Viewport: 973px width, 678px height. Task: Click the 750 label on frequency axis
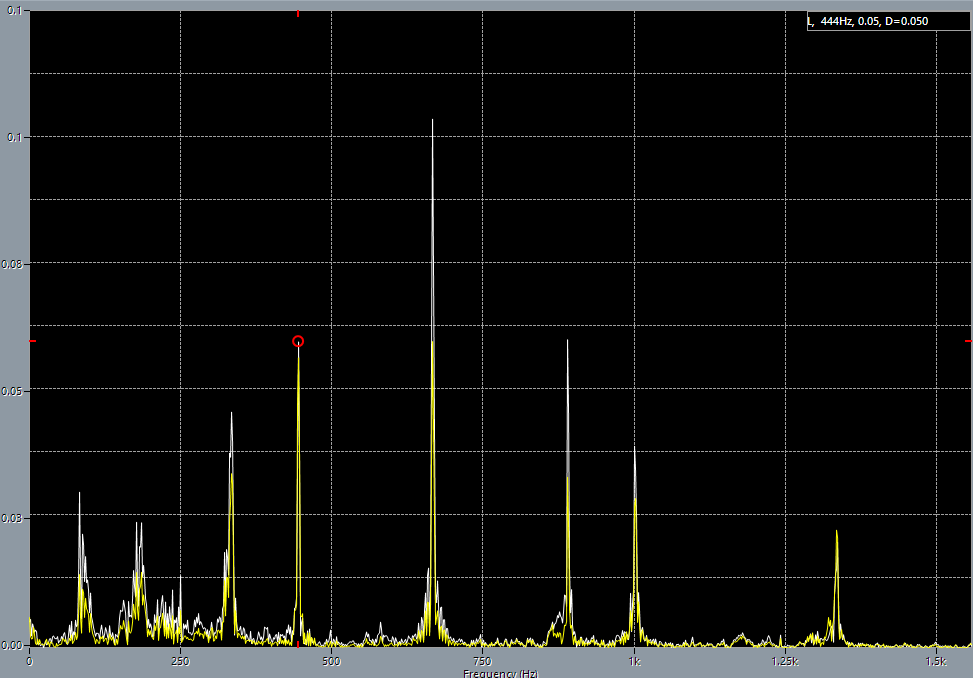(482, 662)
